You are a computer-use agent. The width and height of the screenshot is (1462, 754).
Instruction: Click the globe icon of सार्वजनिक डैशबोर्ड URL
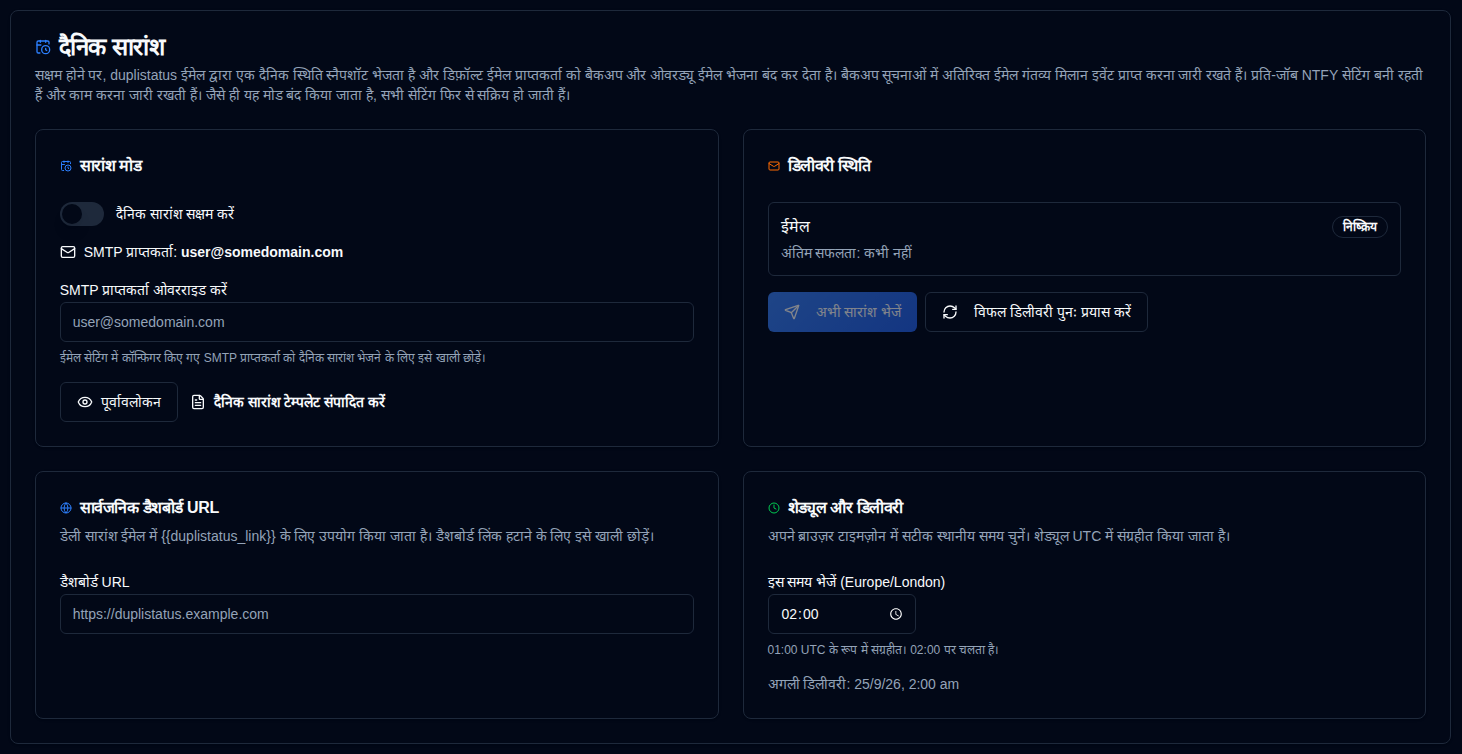coord(66,508)
